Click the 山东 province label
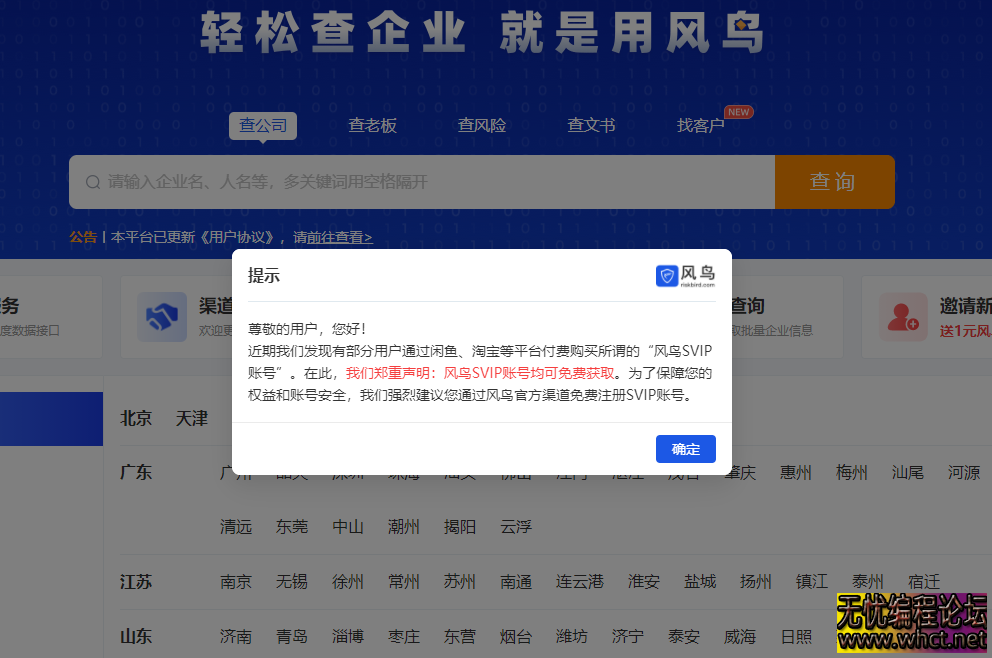 (136, 636)
